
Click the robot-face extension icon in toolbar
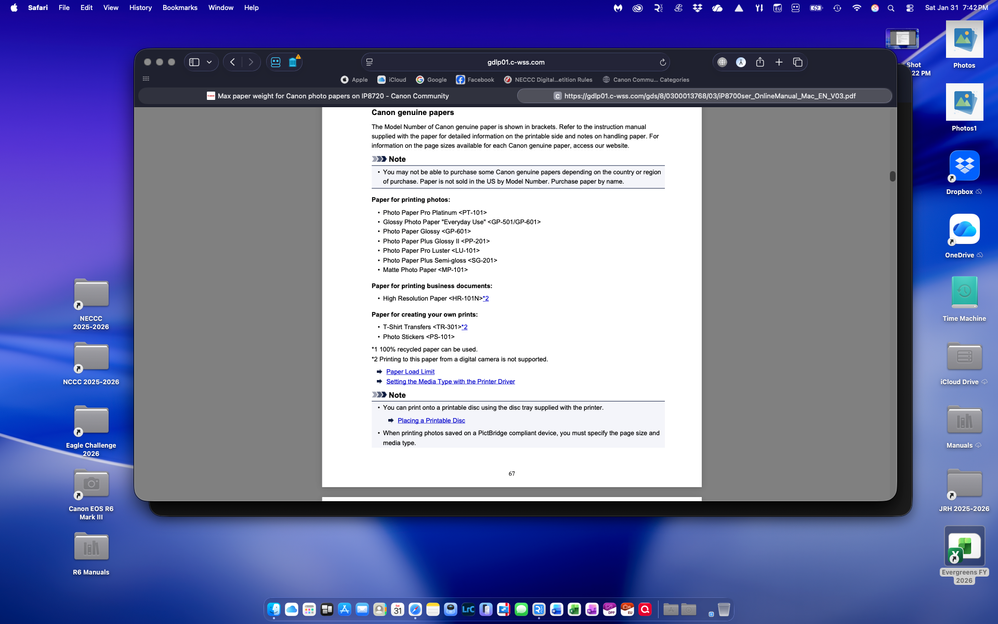276,62
